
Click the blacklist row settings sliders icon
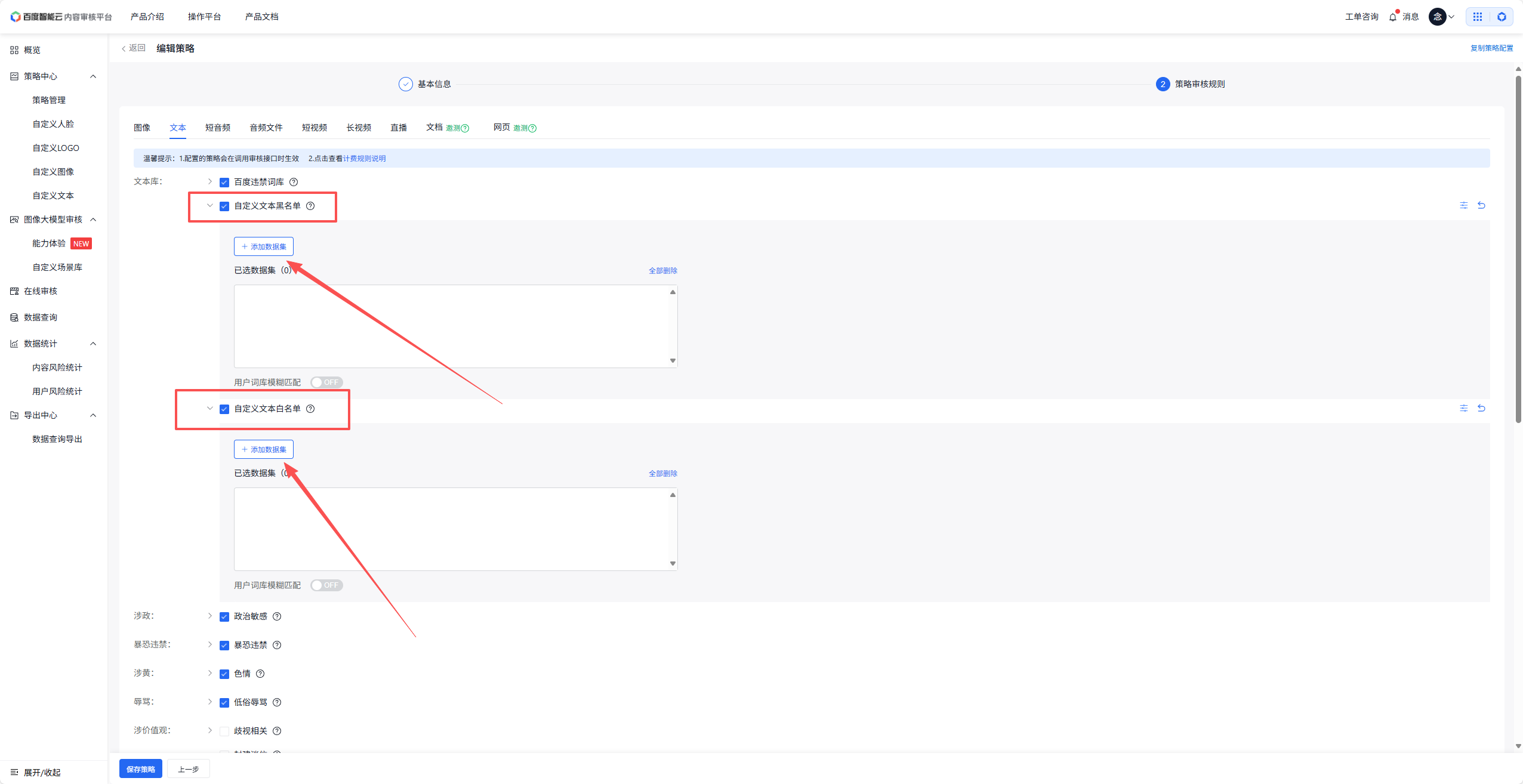[x=1463, y=205]
